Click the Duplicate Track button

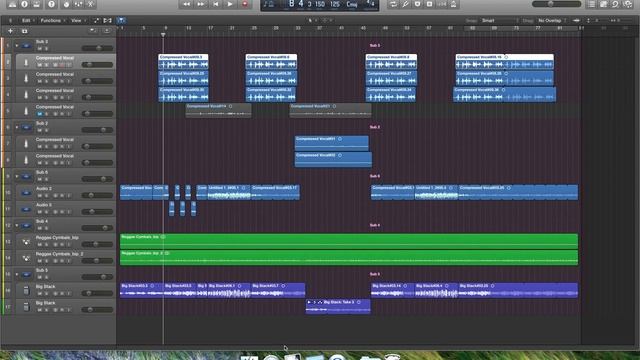(24, 31)
